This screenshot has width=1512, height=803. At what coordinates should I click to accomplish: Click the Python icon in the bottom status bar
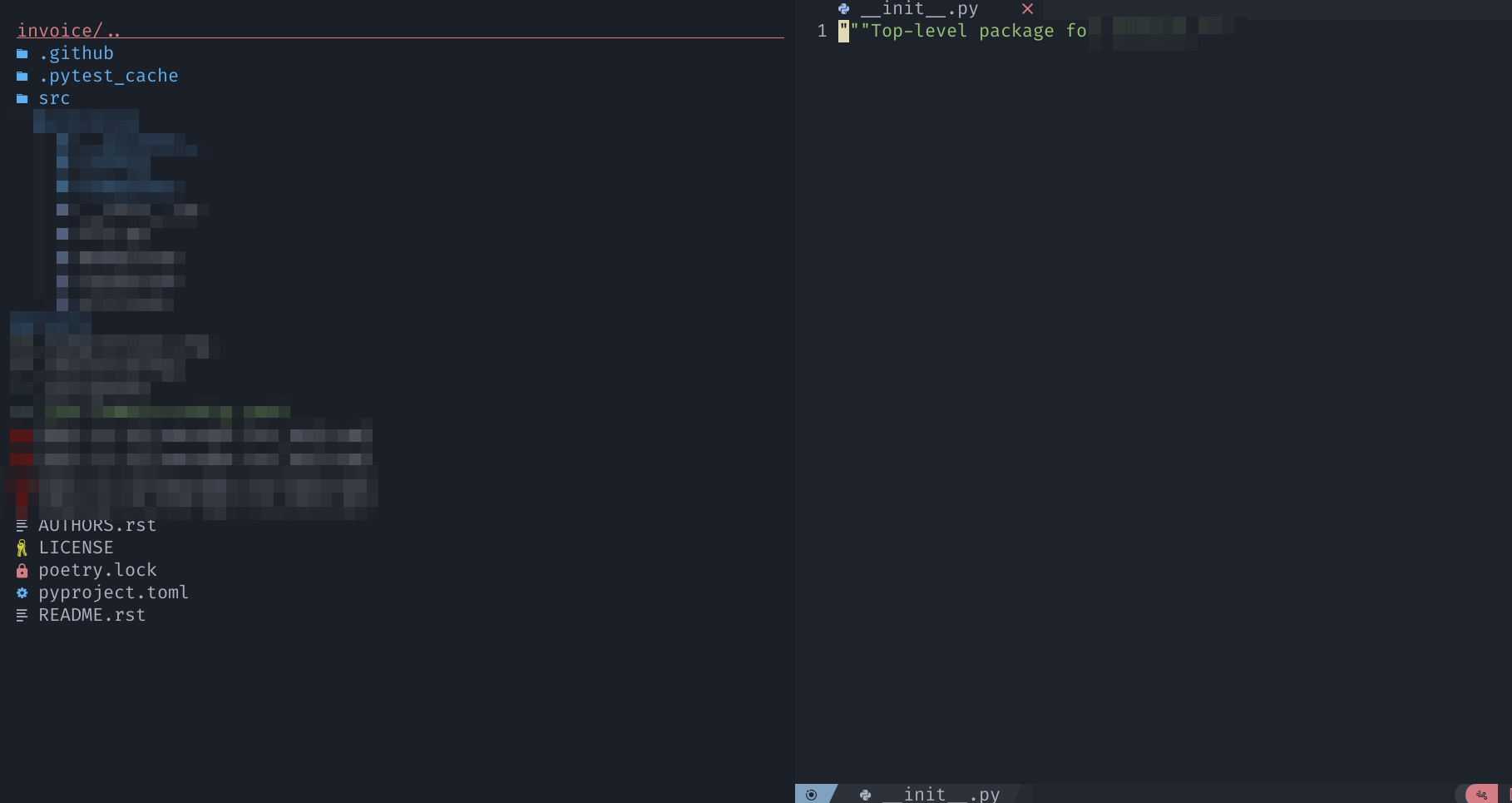(865, 795)
